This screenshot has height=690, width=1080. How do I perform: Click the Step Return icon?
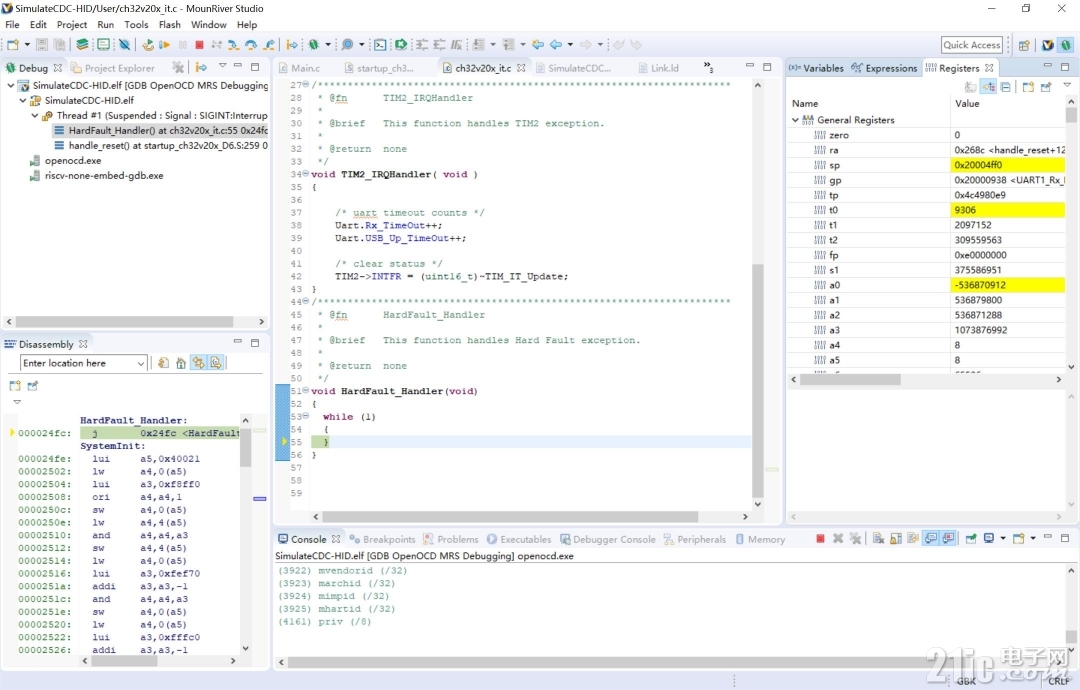[x=269, y=45]
